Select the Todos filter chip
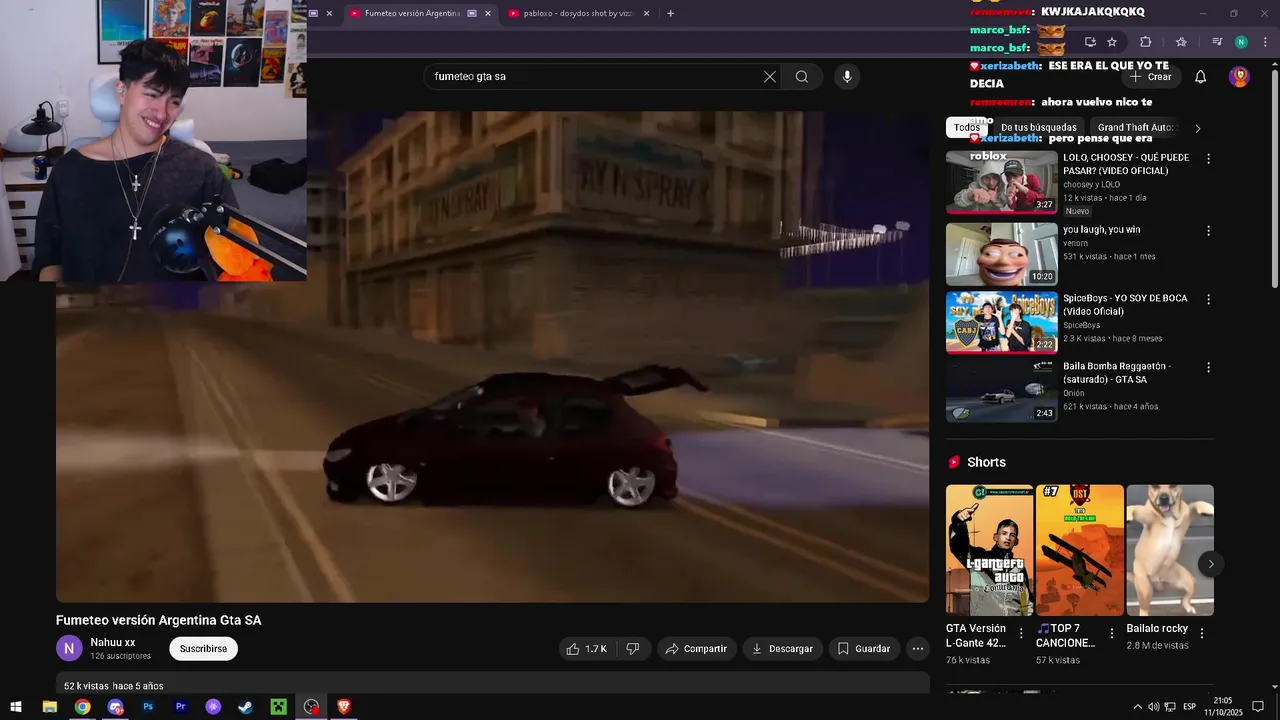Viewport: 1280px width, 720px height. pos(967,127)
